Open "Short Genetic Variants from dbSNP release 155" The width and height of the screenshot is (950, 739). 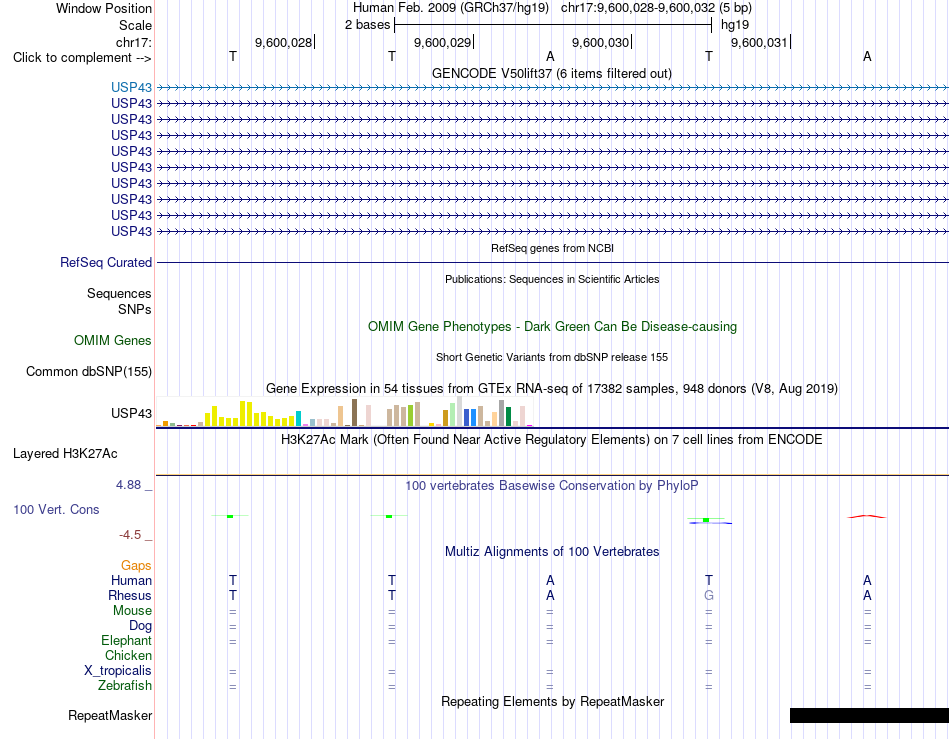[552, 357]
